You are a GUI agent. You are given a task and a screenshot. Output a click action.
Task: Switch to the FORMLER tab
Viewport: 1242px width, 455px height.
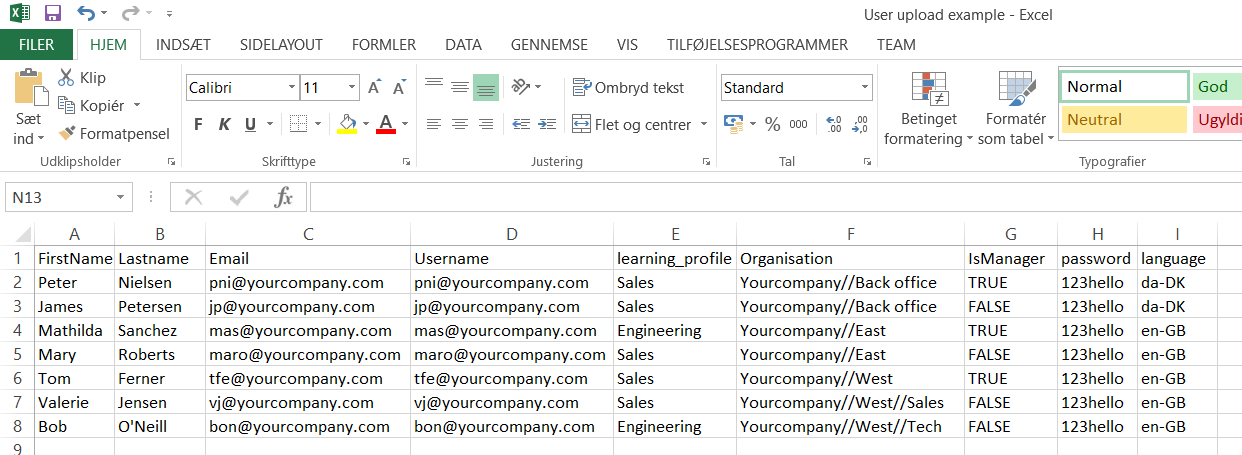[383, 45]
